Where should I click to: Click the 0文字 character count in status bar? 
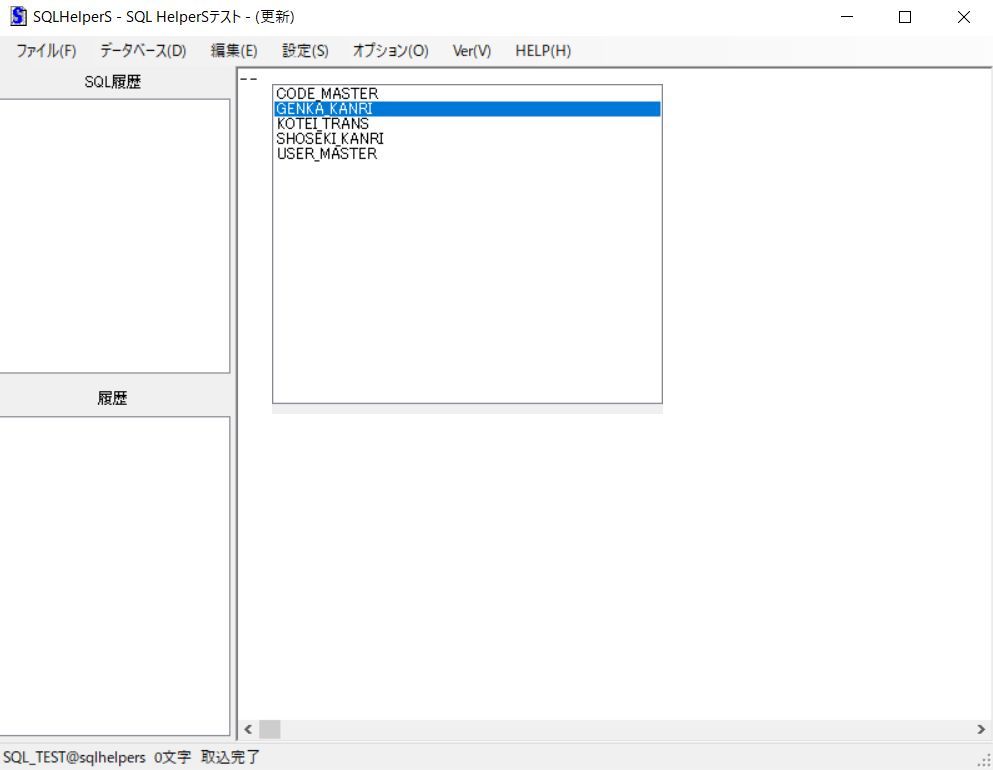click(172, 757)
